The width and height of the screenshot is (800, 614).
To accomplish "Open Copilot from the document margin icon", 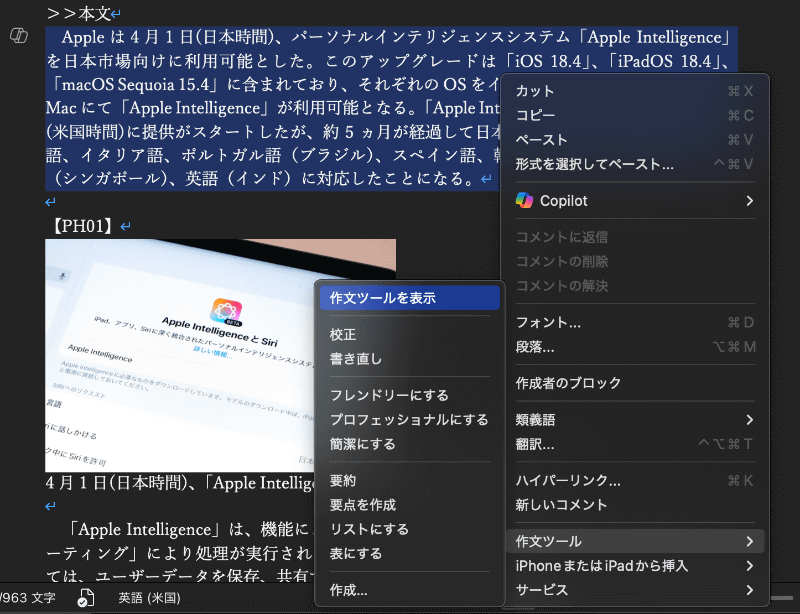I will pos(17,36).
